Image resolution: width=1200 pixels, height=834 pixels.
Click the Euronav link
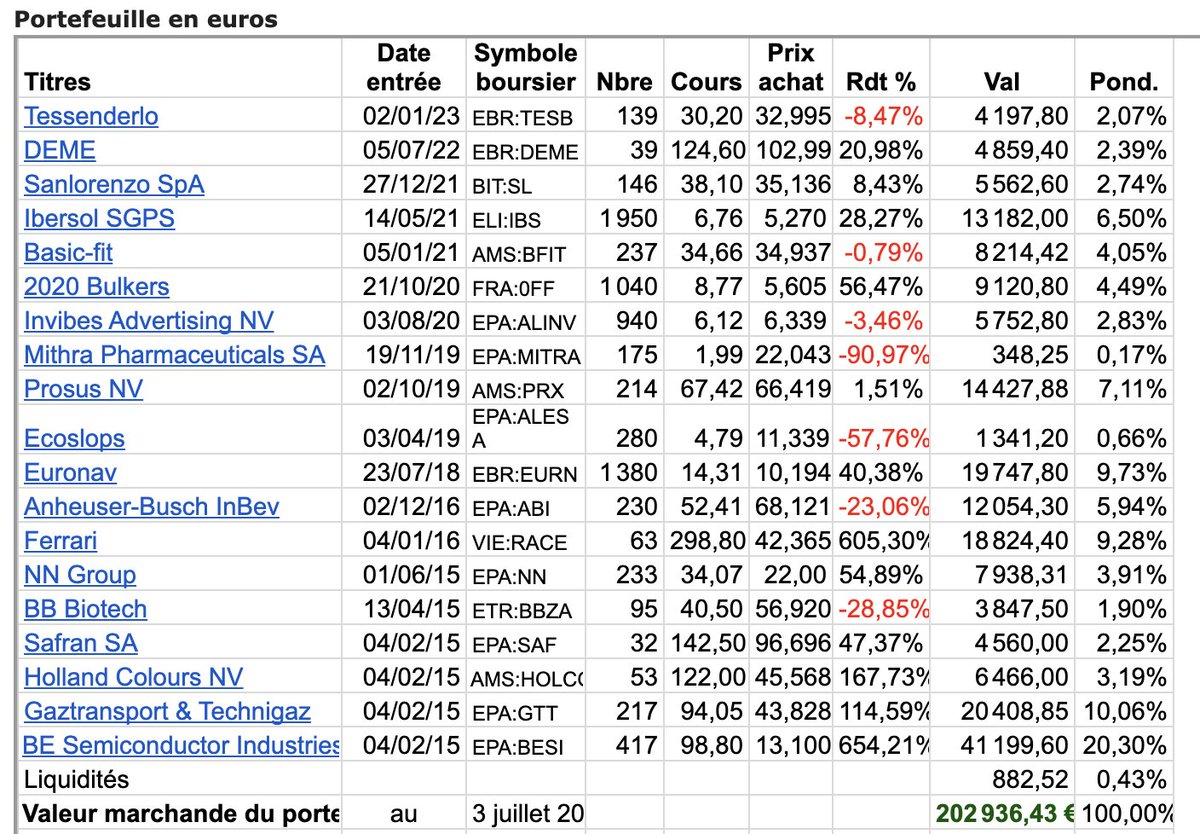click(70, 472)
